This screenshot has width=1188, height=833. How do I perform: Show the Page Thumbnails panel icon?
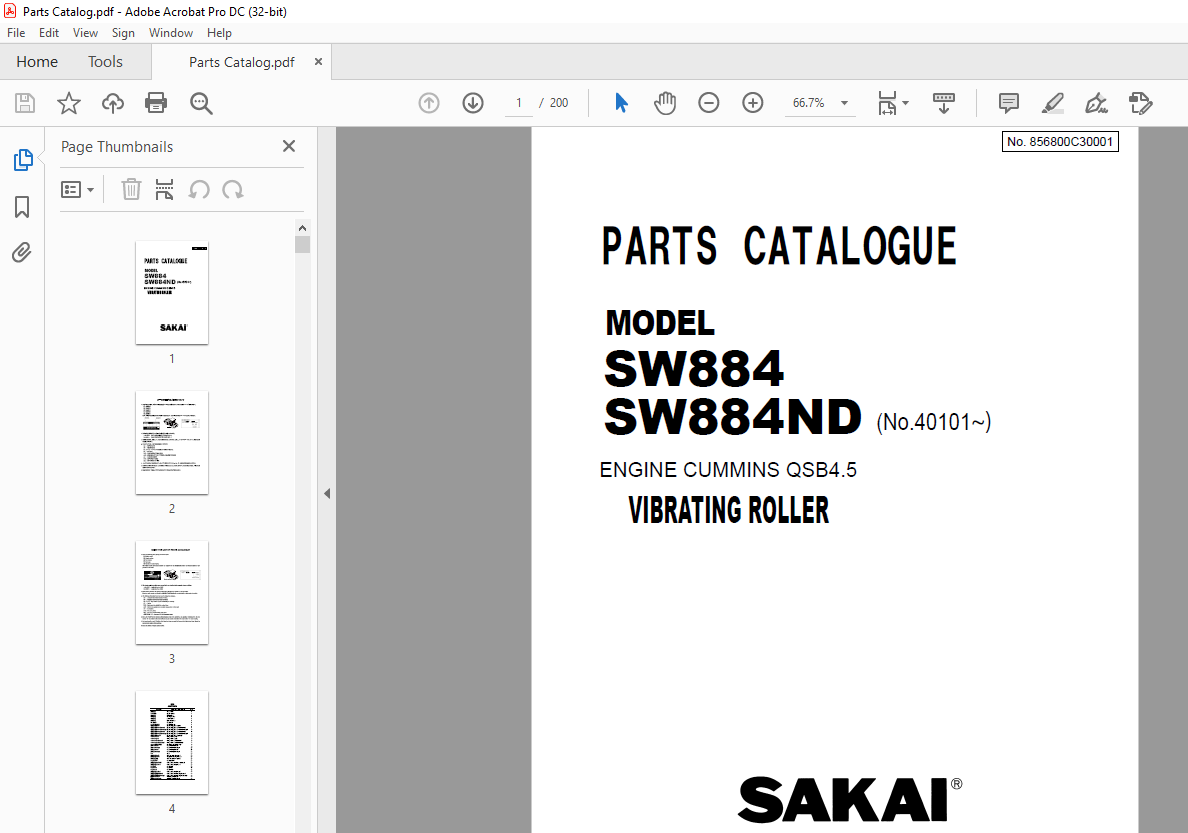click(x=23, y=160)
